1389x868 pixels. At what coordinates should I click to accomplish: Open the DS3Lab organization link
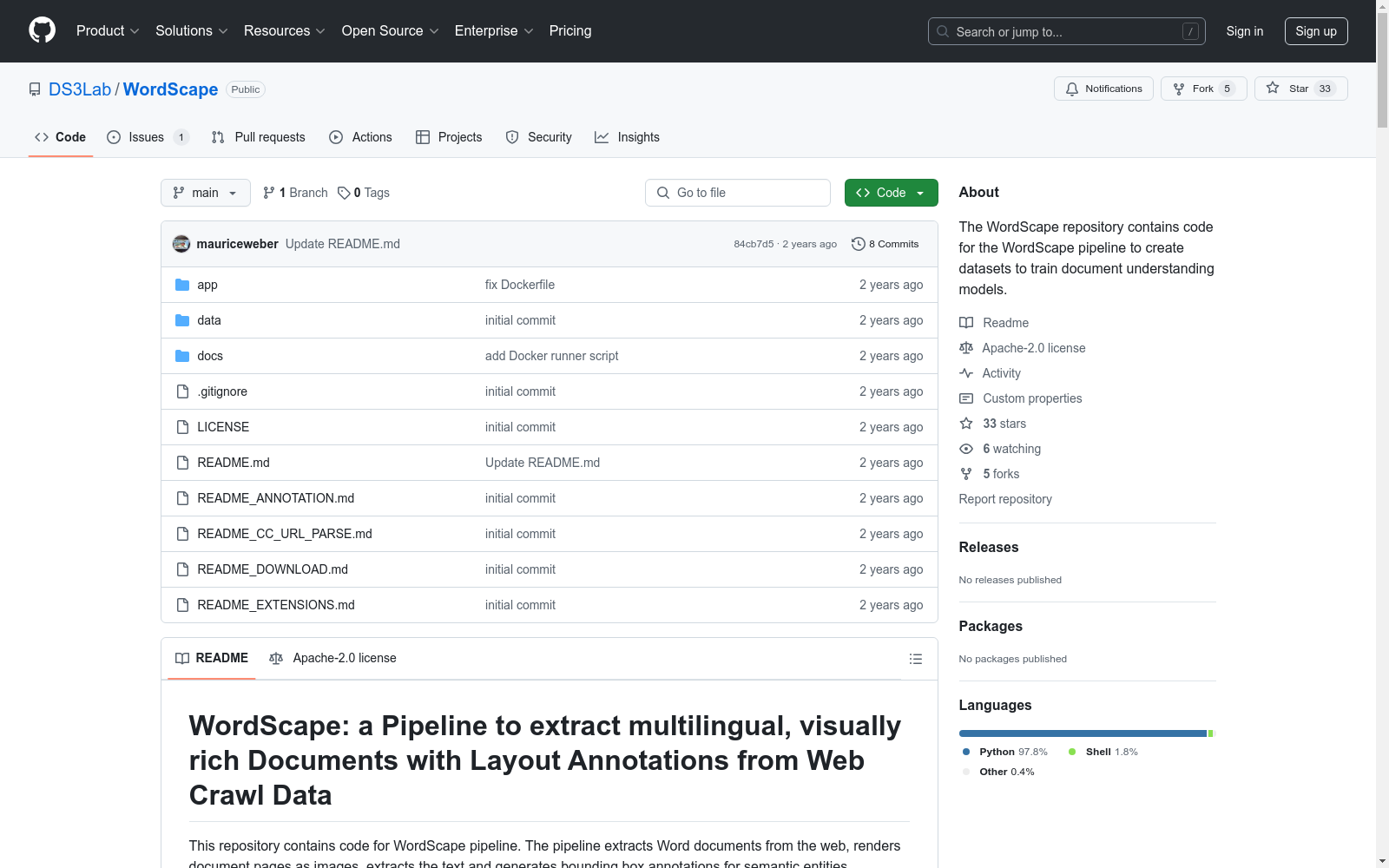[80, 89]
